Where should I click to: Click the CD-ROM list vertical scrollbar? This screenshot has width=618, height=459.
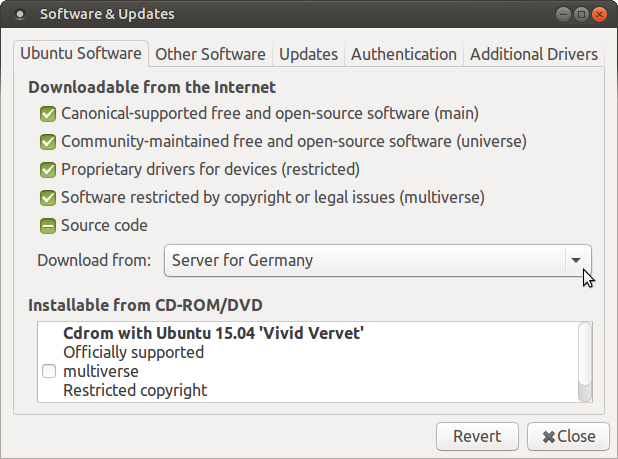pyautogui.click(x=585, y=362)
